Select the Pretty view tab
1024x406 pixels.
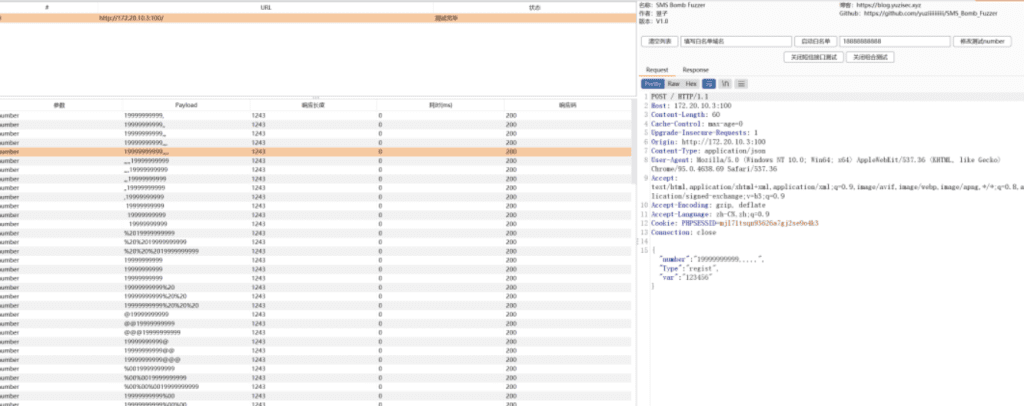coord(653,84)
